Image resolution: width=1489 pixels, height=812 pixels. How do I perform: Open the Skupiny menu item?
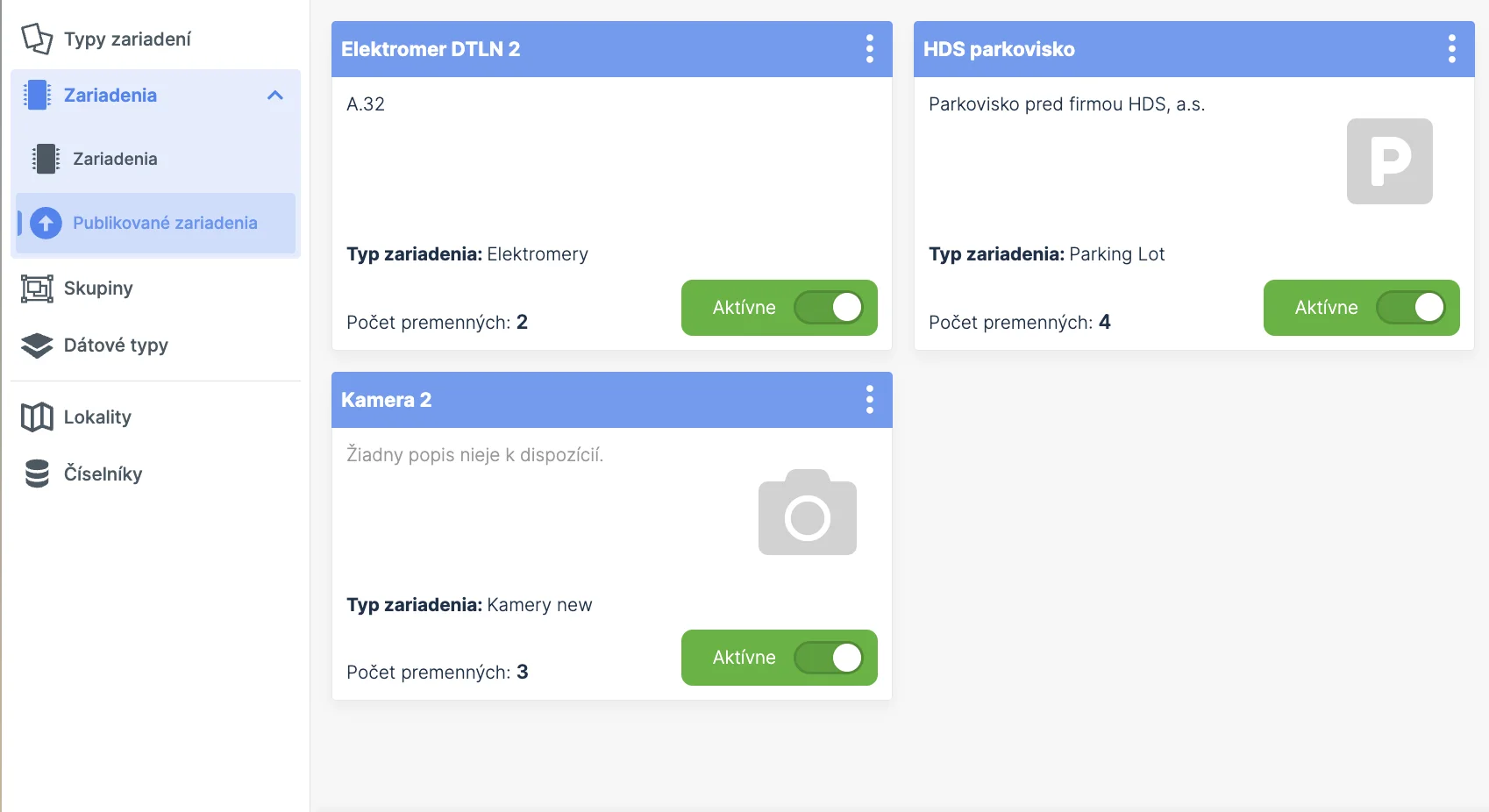tap(98, 288)
